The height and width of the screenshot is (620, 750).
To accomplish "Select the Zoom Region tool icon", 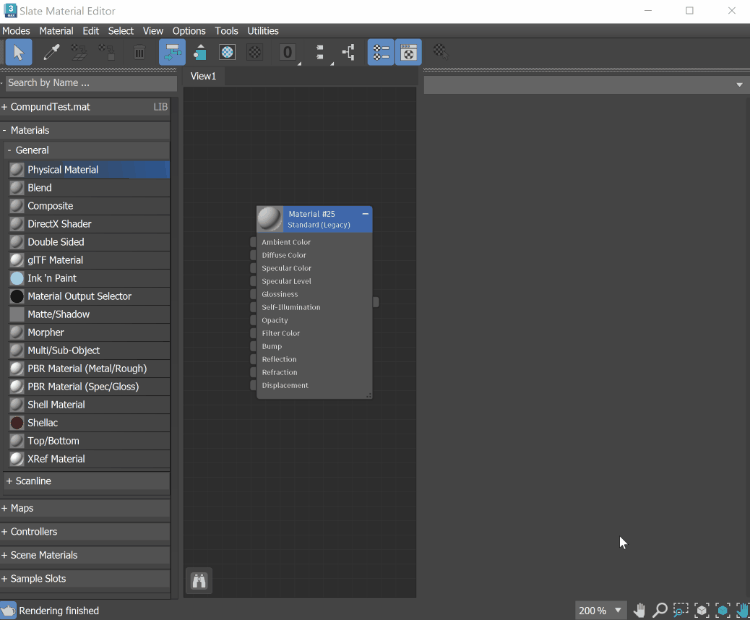I will (681, 610).
